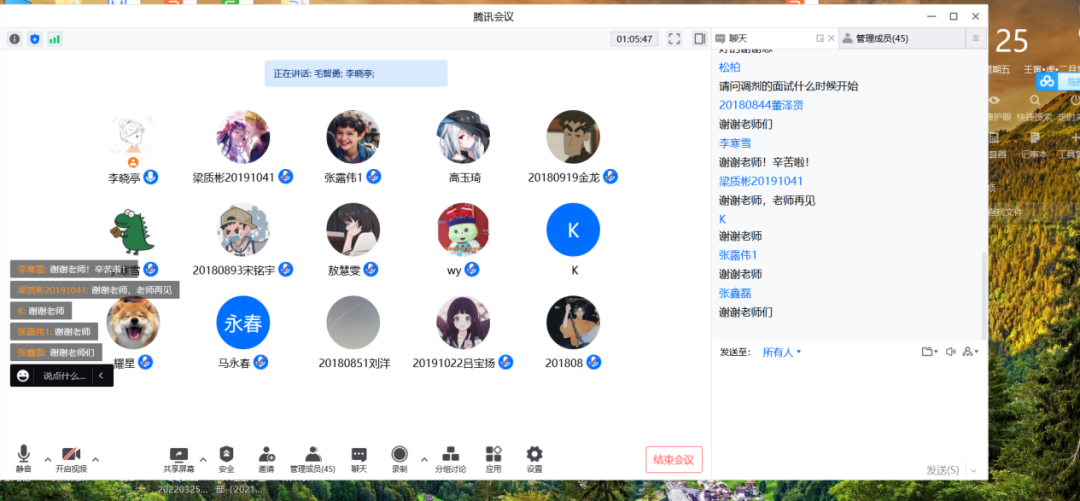
Task: Toggle the 静音 microphone mute
Action: (23, 459)
